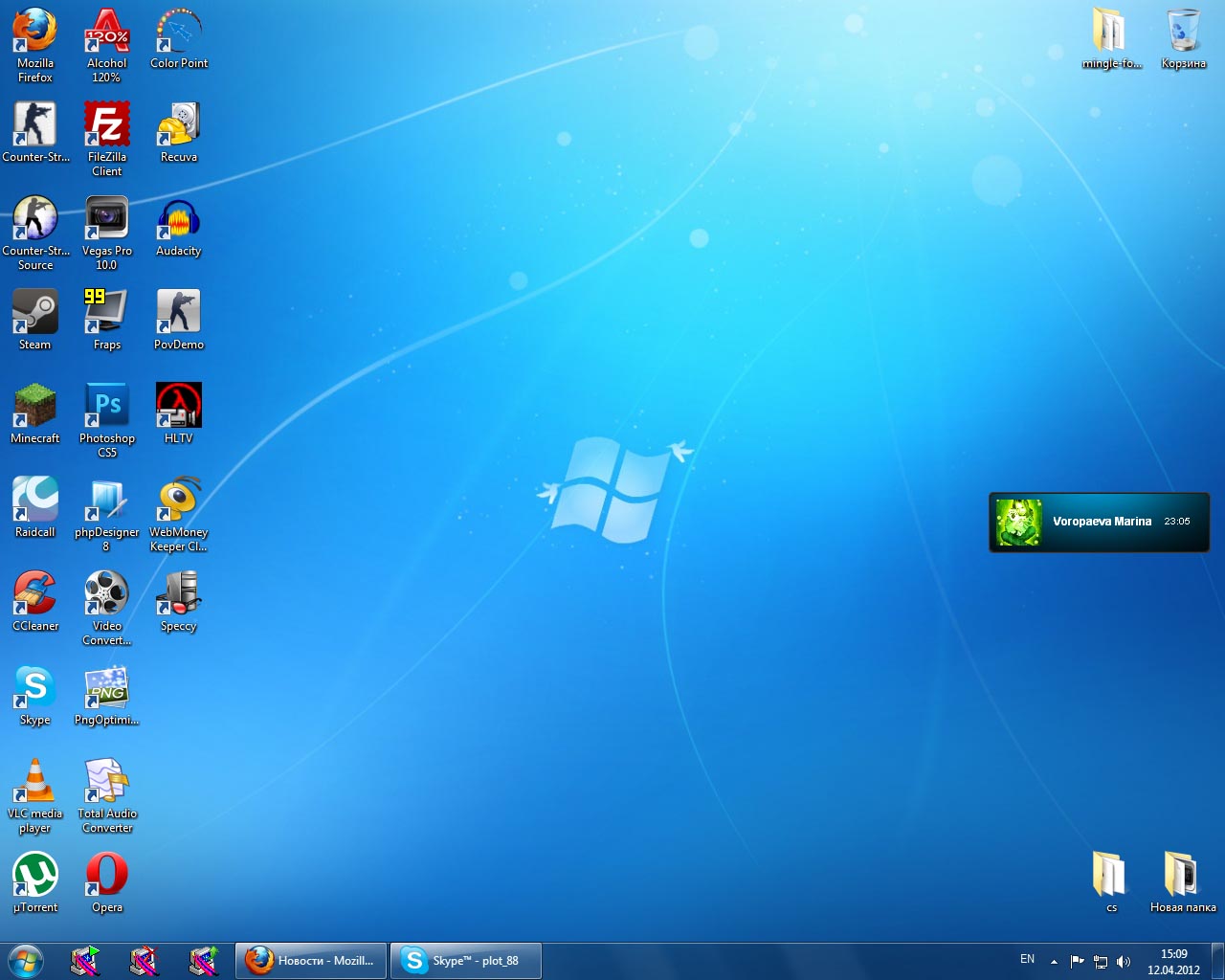Open the volume control in the tray
1225x980 pixels.
click(x=1124, y=961)
